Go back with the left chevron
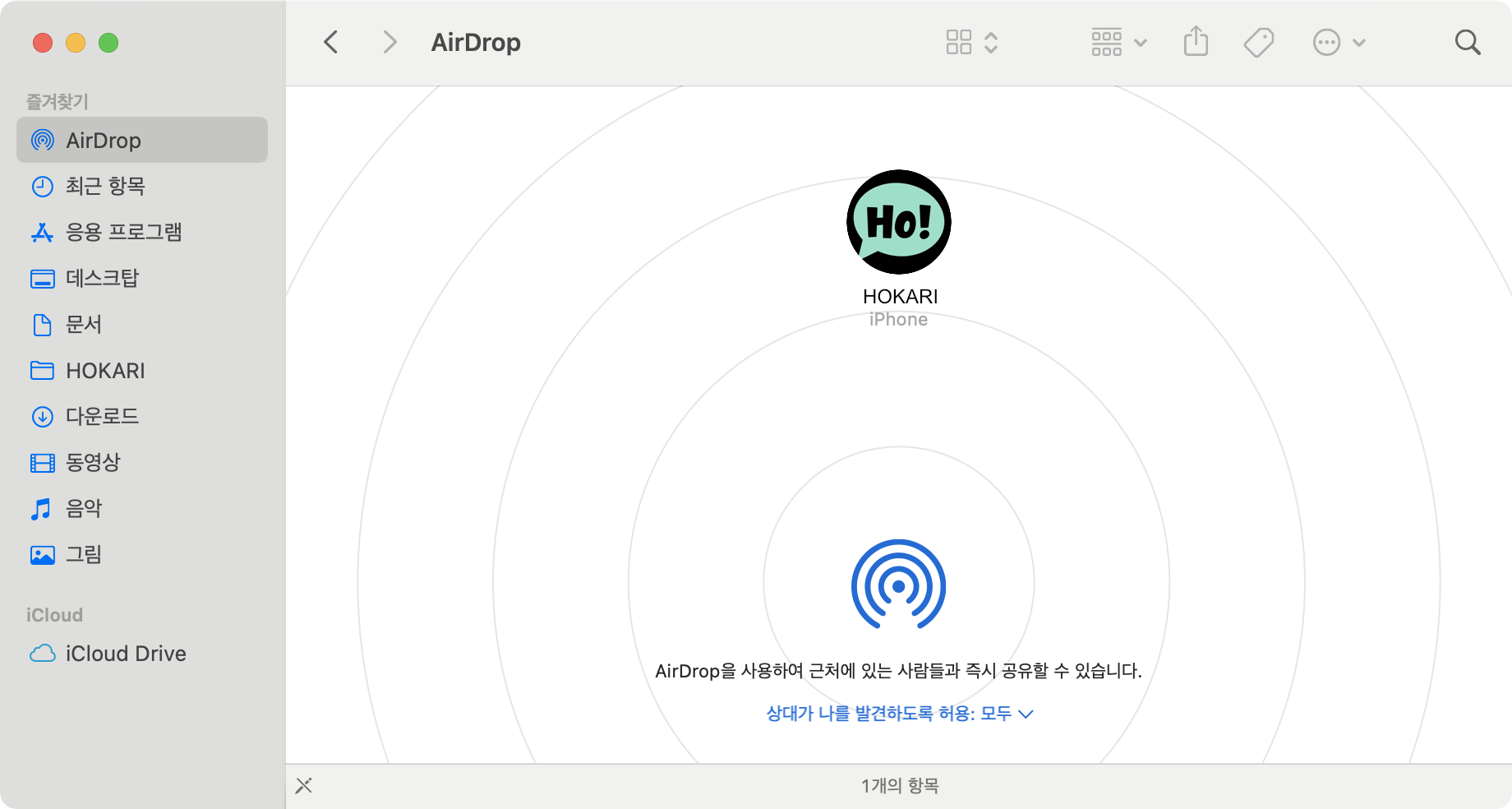Viewport: 1512px width, 809px height. (331, 42)
